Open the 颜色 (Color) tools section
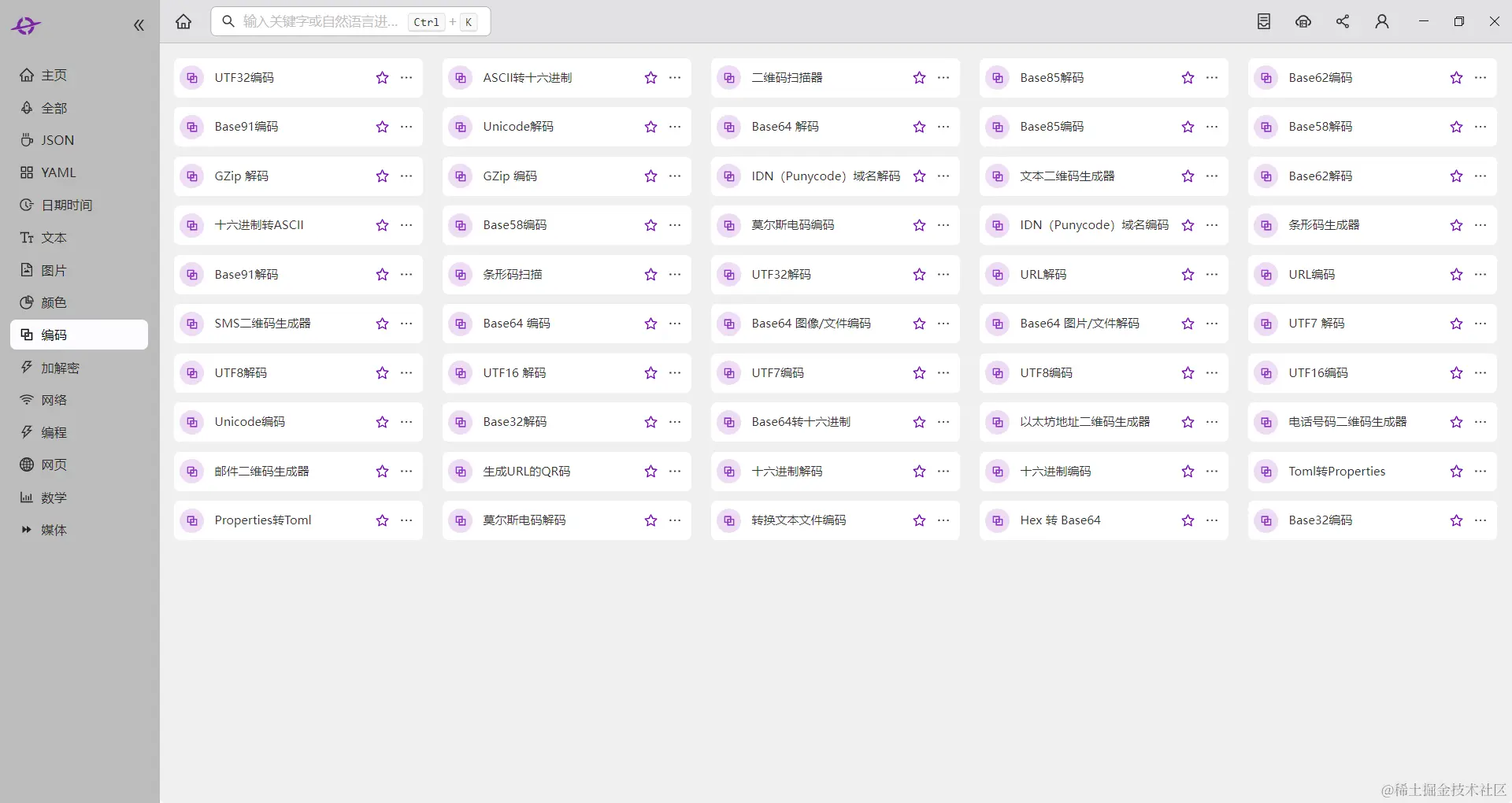 point(54,302)
